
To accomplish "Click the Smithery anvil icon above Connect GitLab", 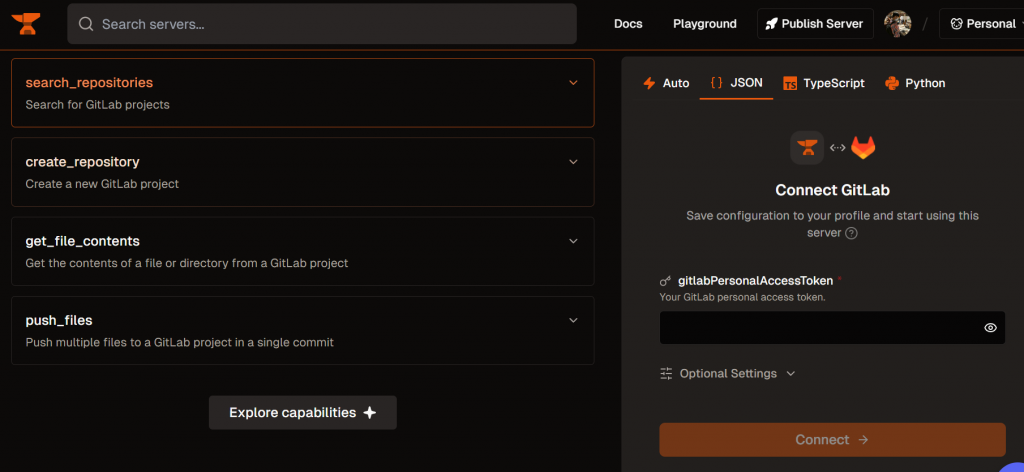I will 807,148.
